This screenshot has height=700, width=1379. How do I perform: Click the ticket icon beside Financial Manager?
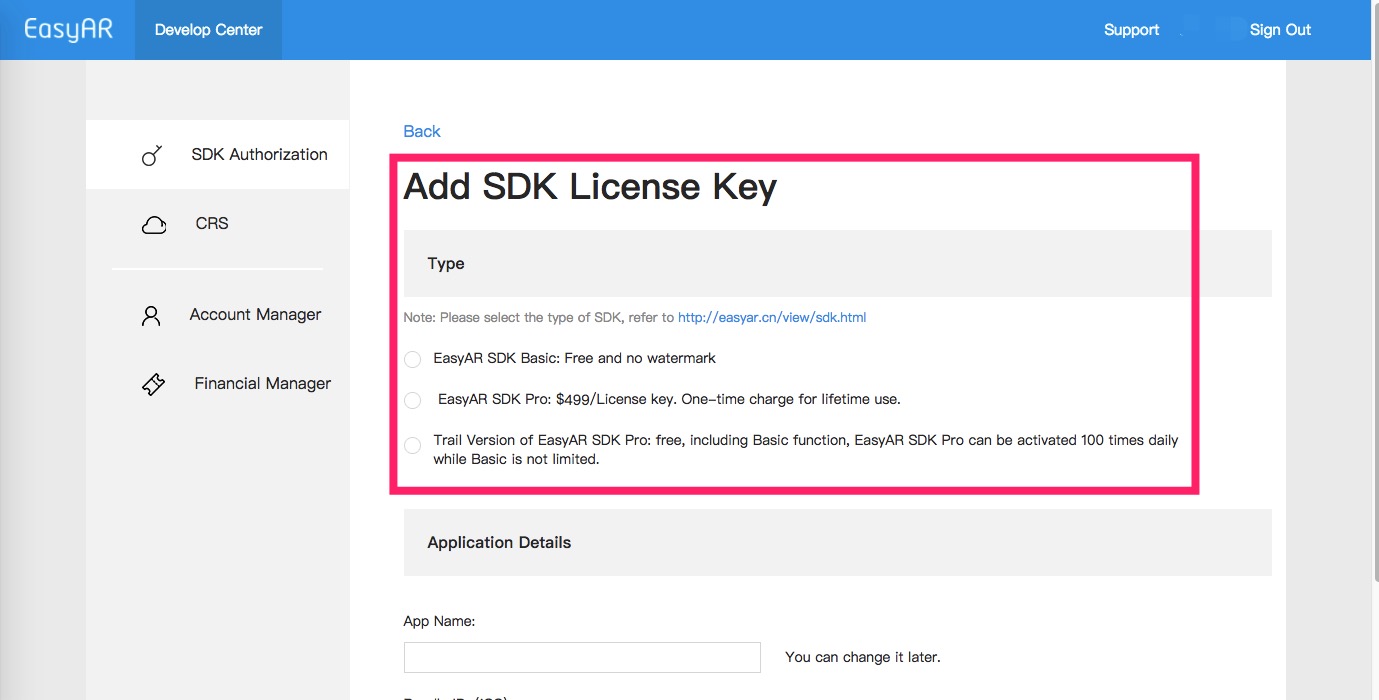tap(153, 384)
